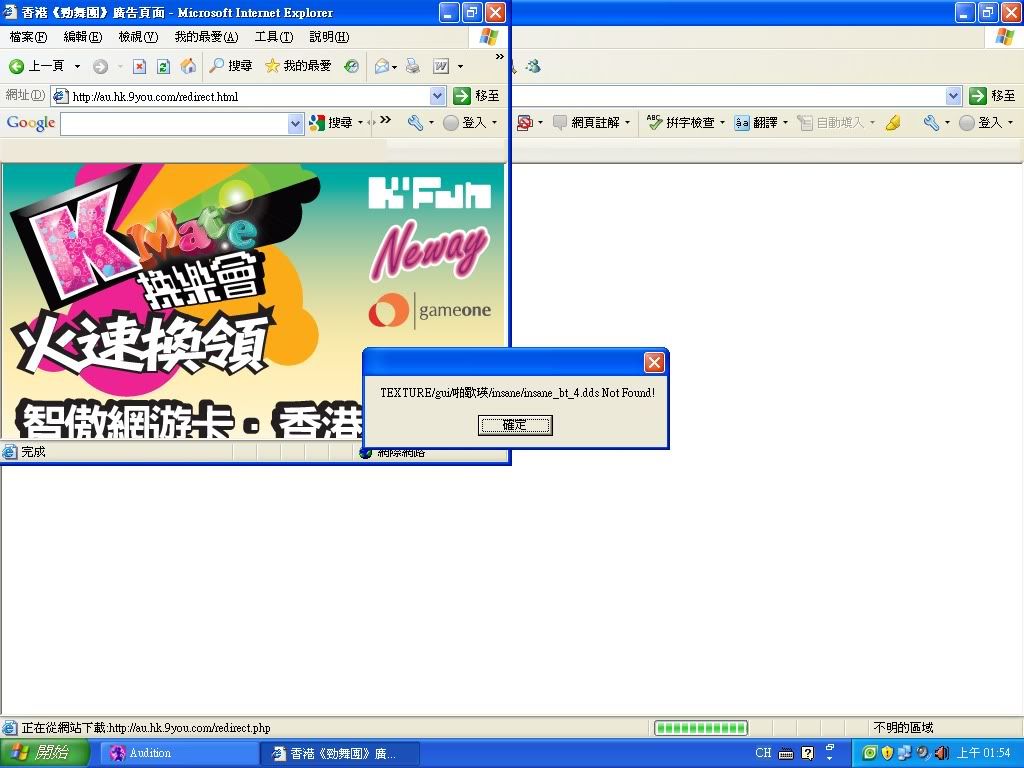Viewport: 1024px width, 768px height.
Task: Click the highlighter icon in Google toolbar
Action: click(893, 123)
